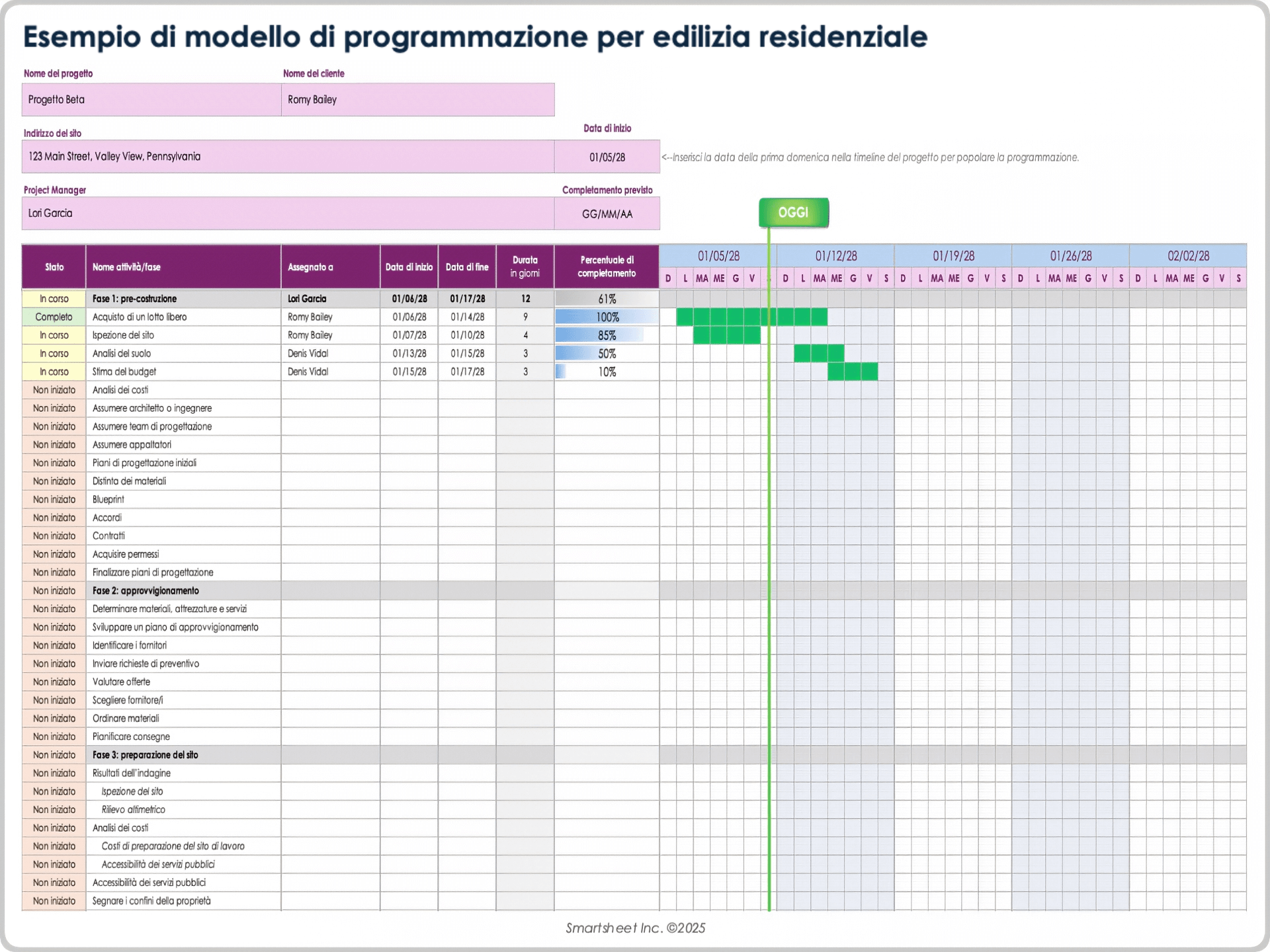This screenshot has width=1270, height=952.
Task: Click the Assumere appaltatori task
Action: [132, 445]
